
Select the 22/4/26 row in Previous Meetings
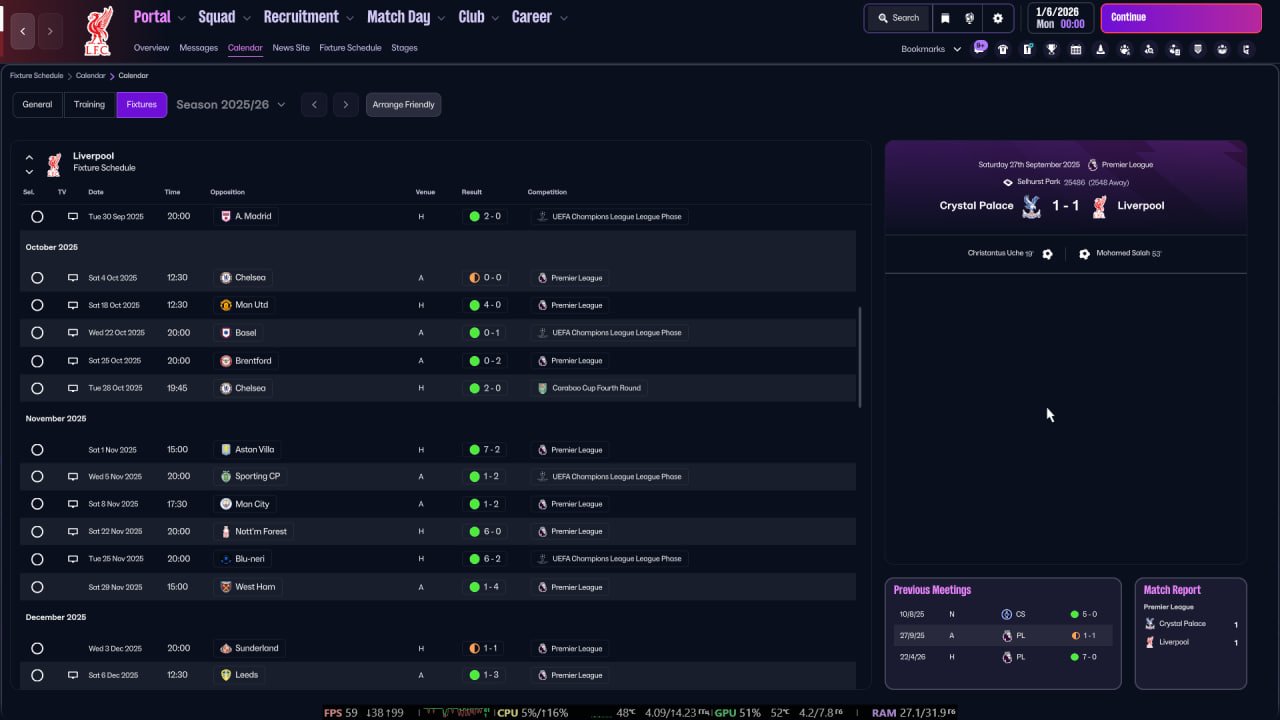(1003, 657)
